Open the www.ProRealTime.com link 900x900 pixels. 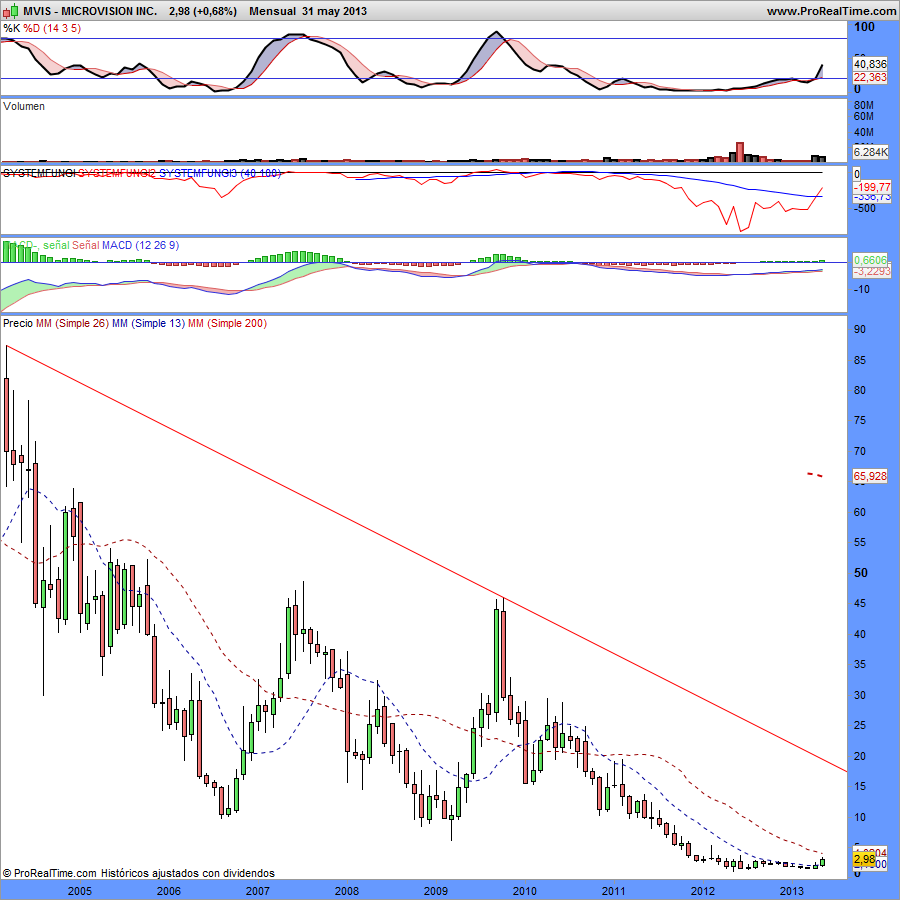pyautogui.click(x=831, y=11)
